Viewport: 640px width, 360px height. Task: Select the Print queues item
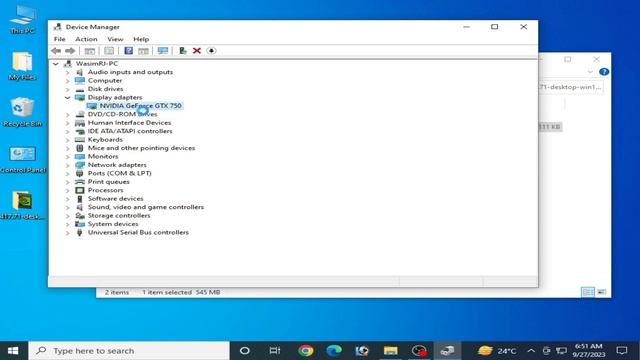109,182
